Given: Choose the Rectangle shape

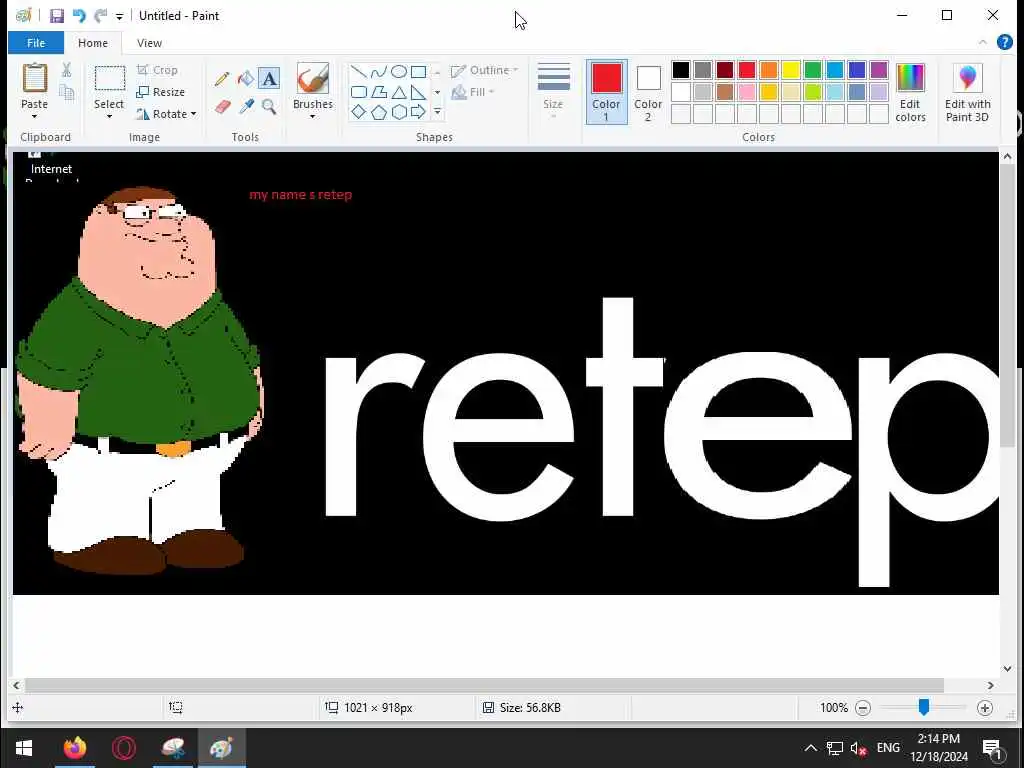Looking at the screenshot, I should (419, 72).
